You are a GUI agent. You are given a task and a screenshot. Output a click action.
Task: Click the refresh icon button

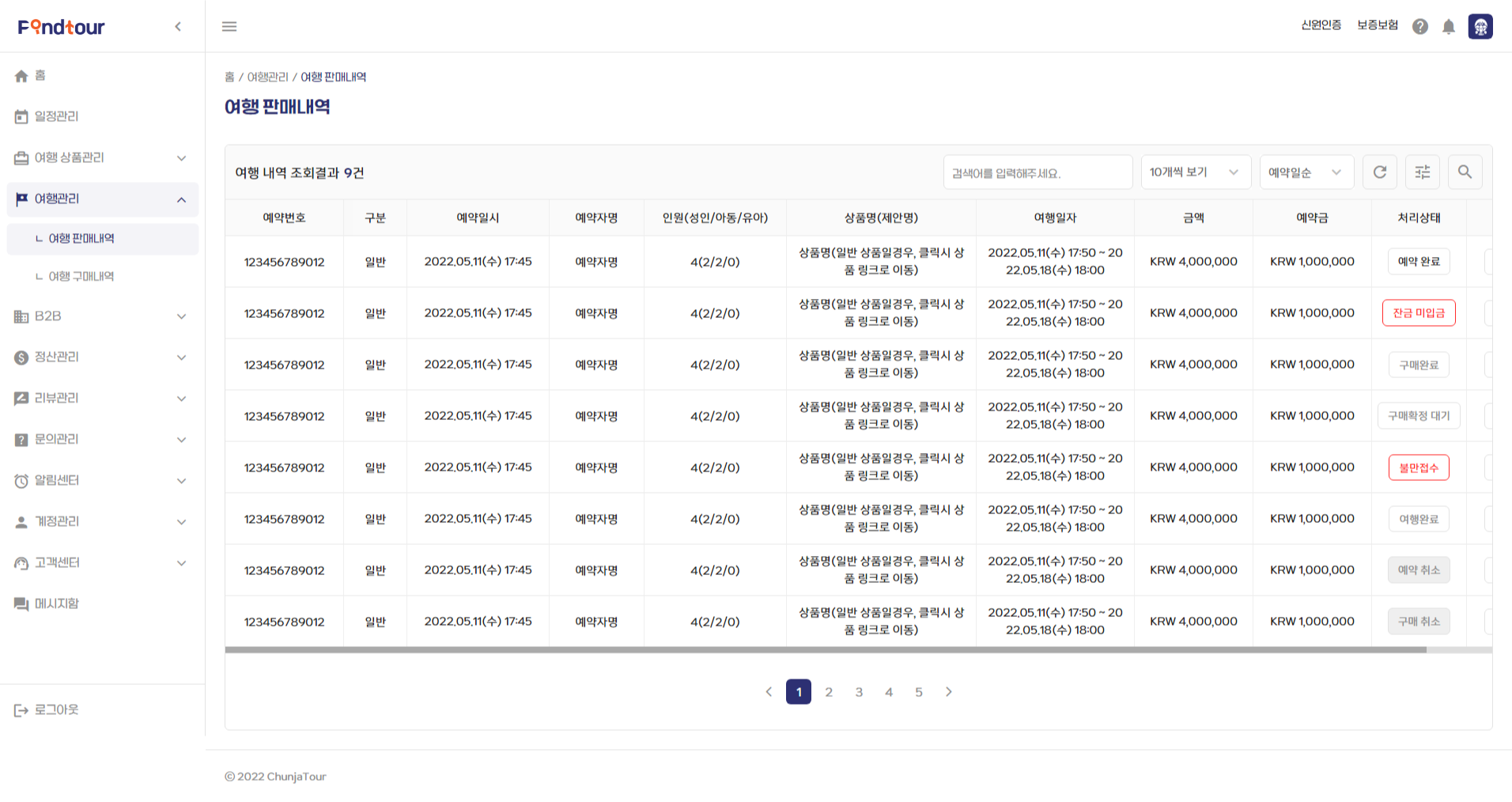click(1380, 172)
